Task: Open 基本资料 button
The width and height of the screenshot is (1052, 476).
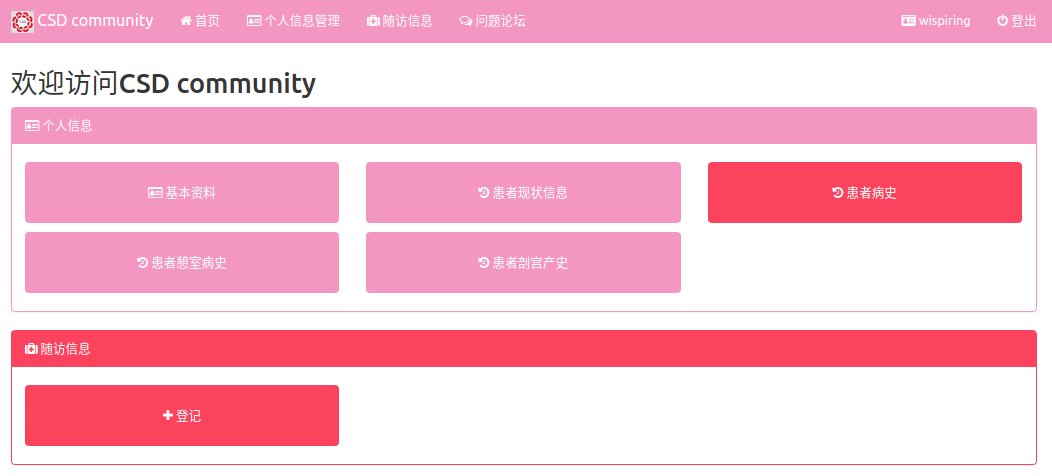Action: click(182, 193)
